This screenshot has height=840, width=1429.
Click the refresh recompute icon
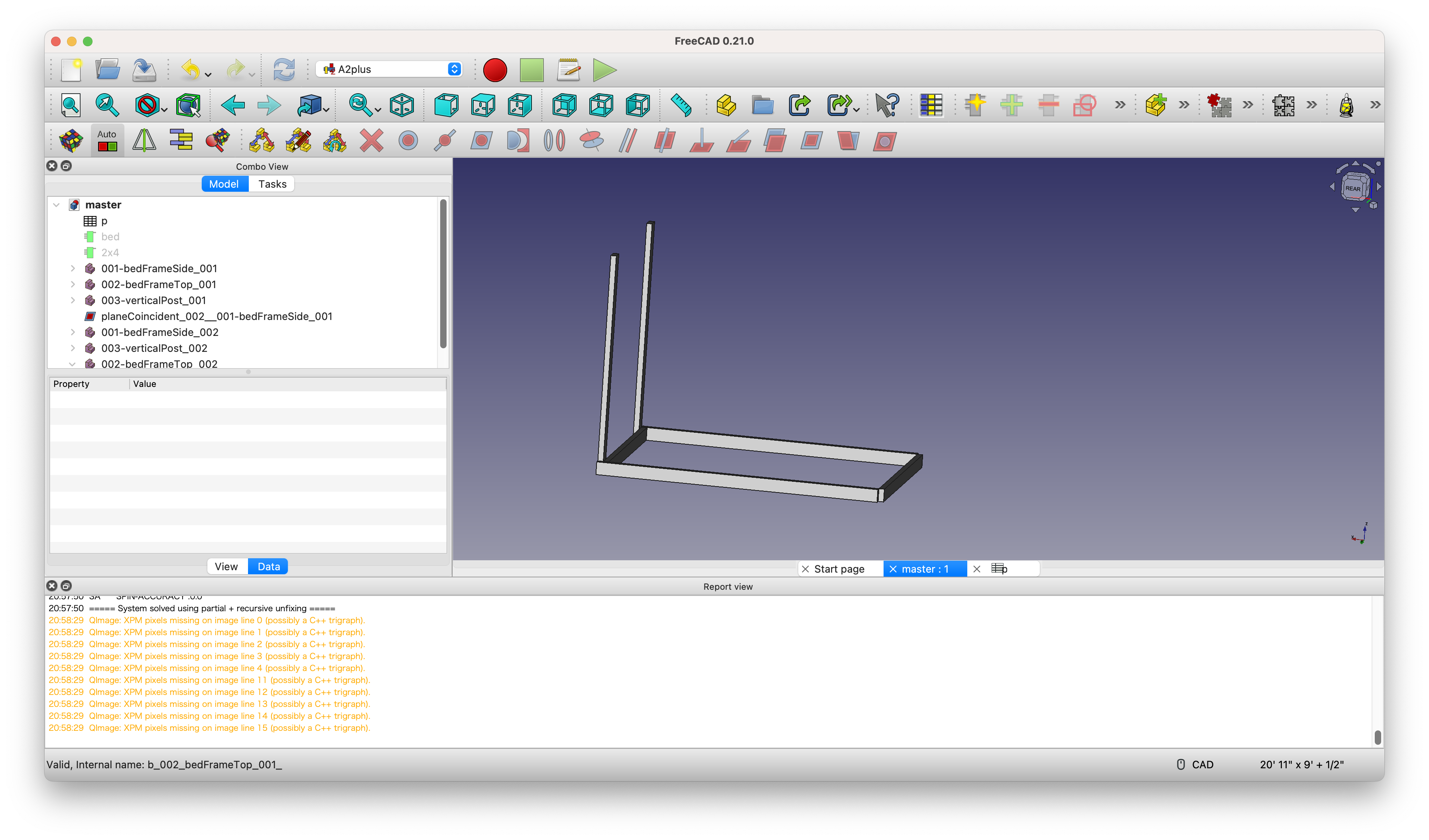284,70
